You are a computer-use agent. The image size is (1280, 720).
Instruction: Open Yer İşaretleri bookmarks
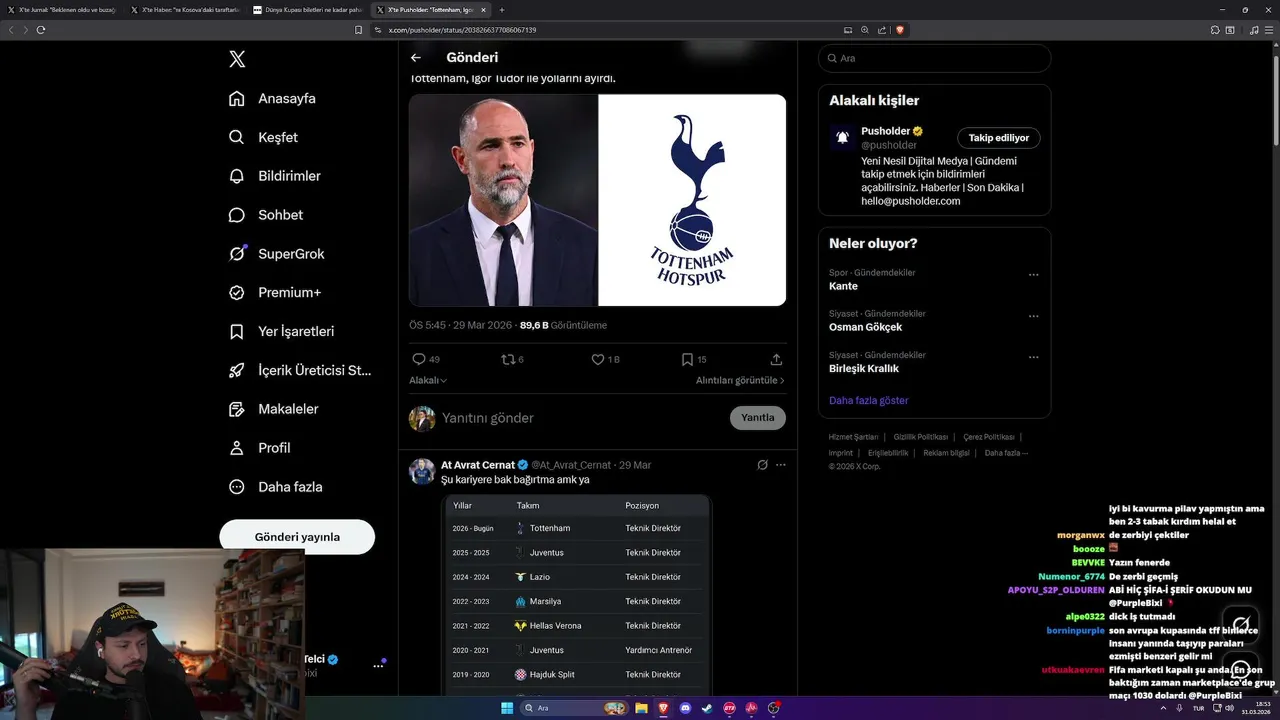coord(281,331)
